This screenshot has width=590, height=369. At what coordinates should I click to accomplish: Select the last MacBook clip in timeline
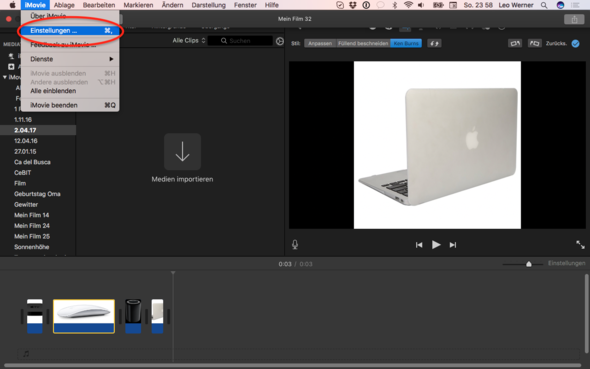pos(157,316)
